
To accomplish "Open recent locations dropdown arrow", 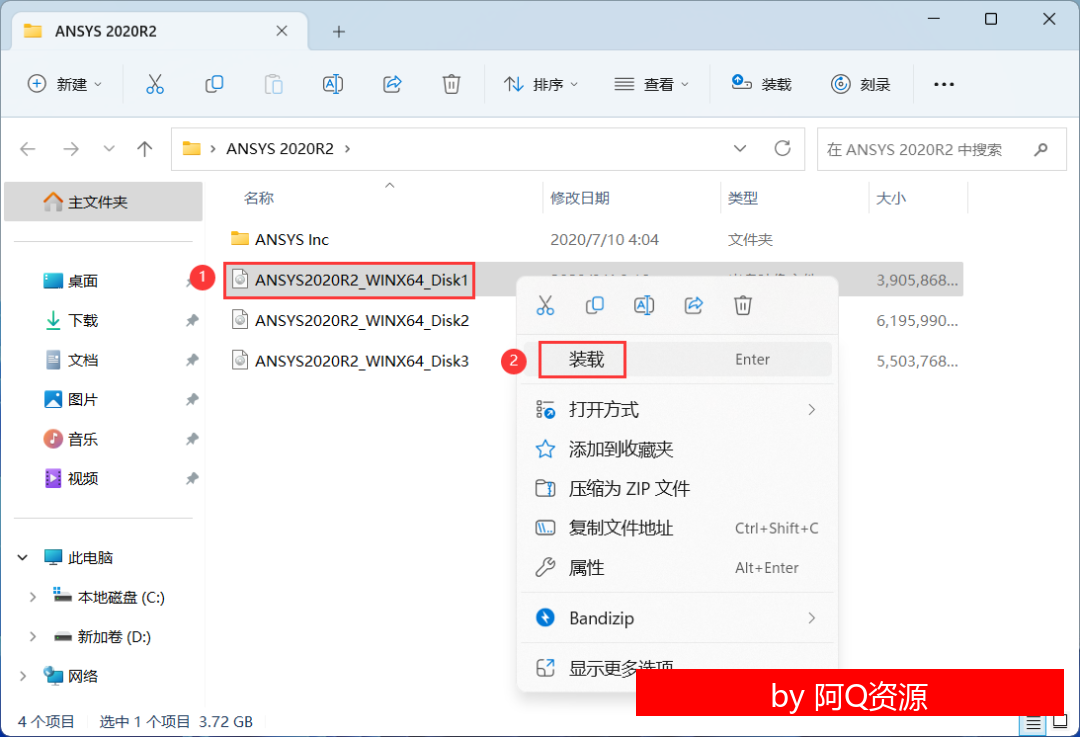I will point(109,149).
